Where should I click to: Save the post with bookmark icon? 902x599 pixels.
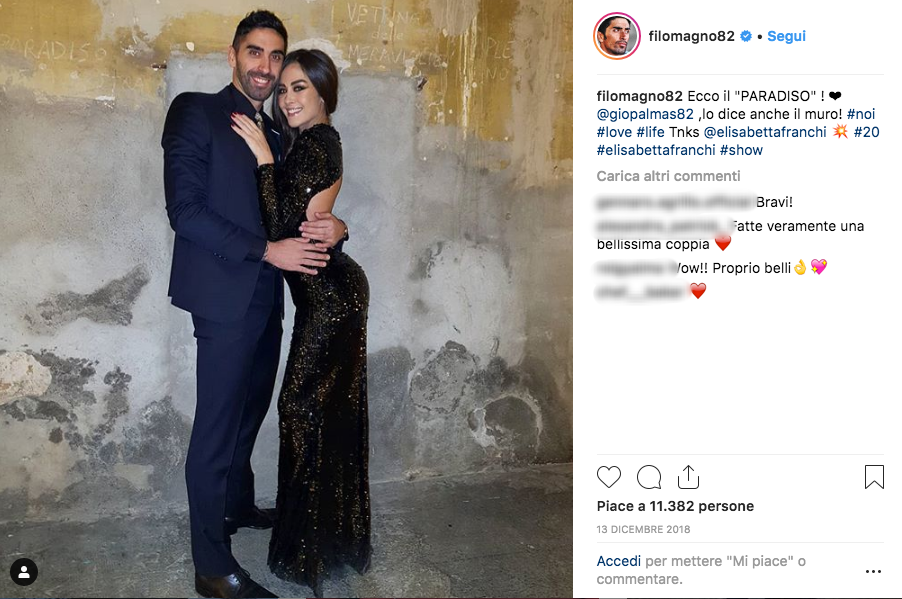click(x=874, y=477)
